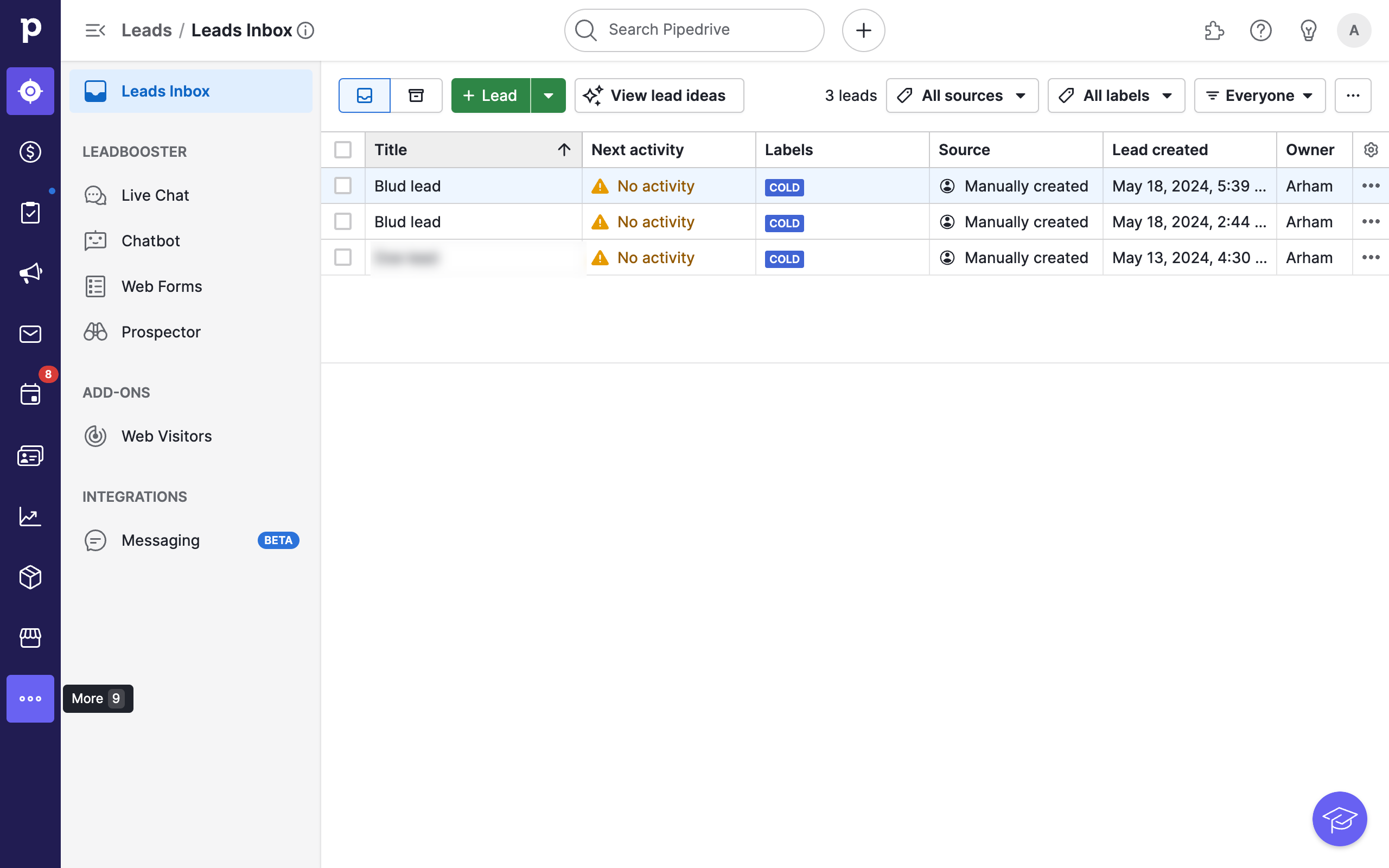Go to Web Forms menu item
Image resolution: width=1389 pixels, height=868 pixels.
click(161, 286)
